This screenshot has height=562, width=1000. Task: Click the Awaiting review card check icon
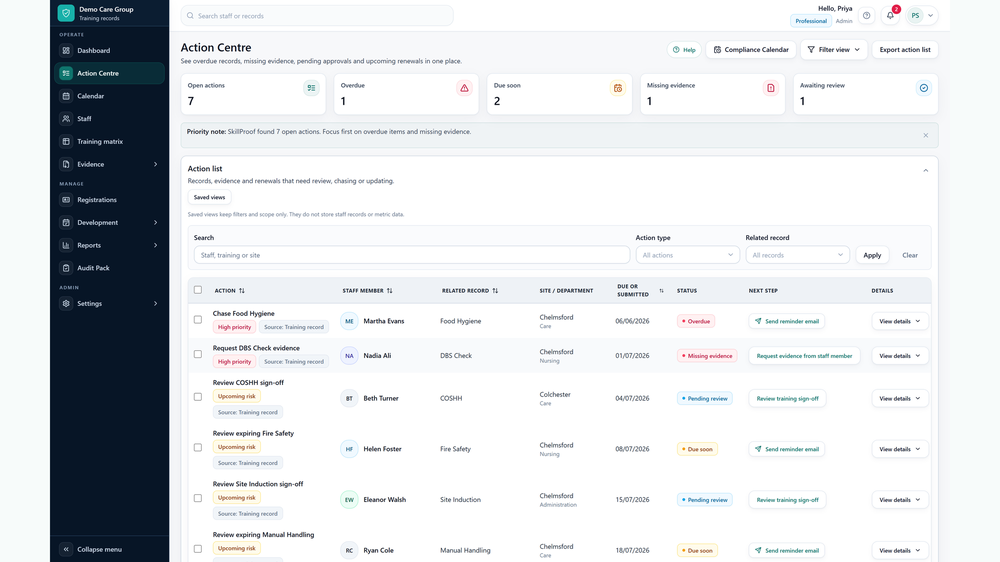click(x=923, y=88)
